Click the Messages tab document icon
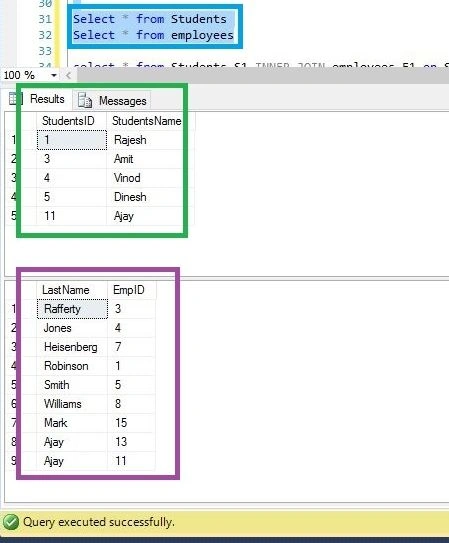This screenshot has width=449, height=543. tap(85, 100)
